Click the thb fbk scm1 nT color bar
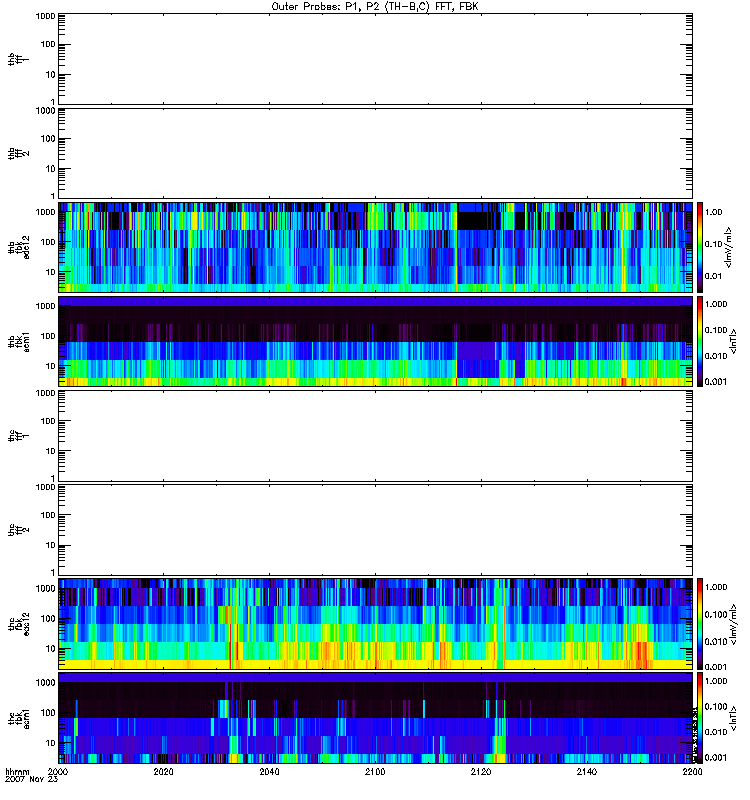Screen dimensions: 750x800 click(700, 341)
